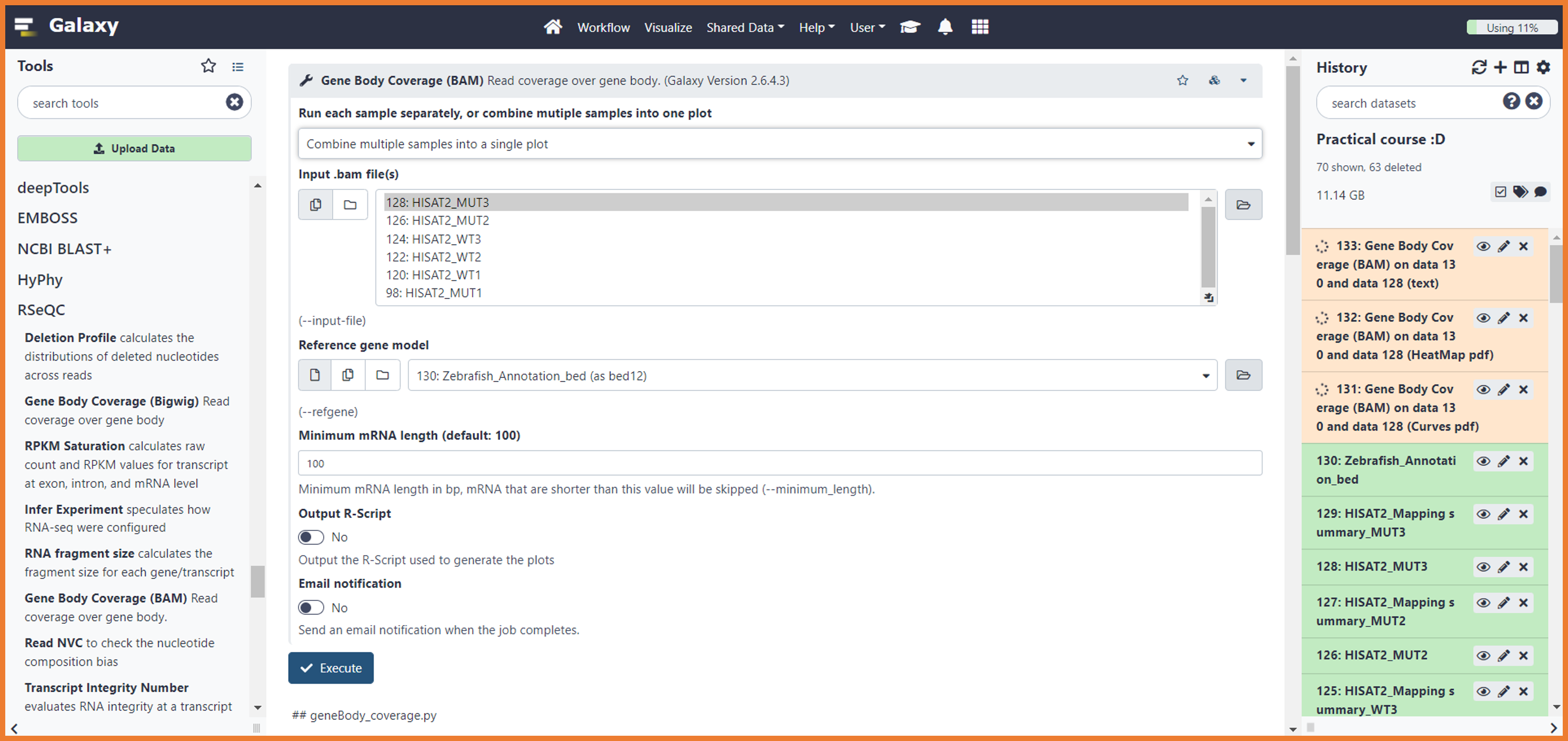Browse datasets for input bam files
This screenshot has height=741, width=1568.
(1243, 204)
